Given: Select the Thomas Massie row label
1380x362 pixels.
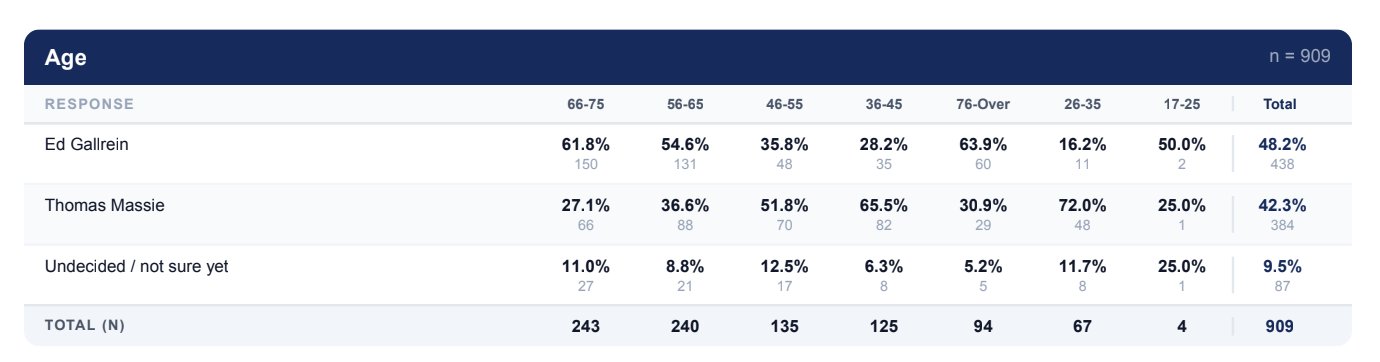Looking at the screenshot, I should [105, 206].
